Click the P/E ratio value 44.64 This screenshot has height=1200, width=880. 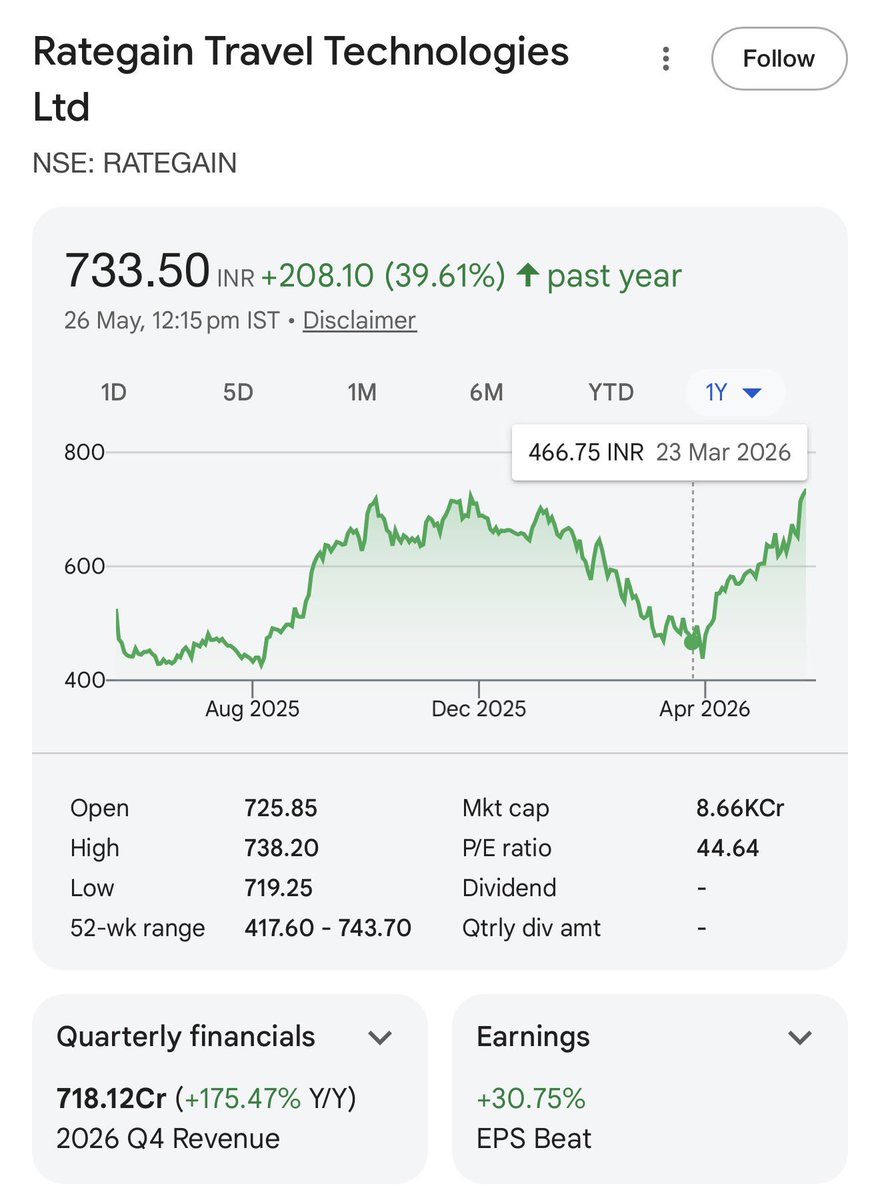[x=728, y=848]
